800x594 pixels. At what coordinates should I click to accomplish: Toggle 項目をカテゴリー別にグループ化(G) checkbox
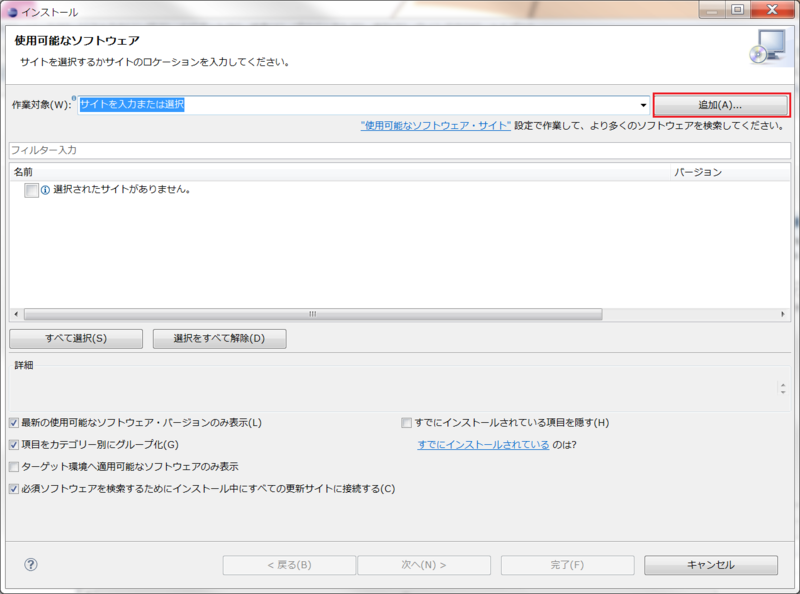14,444
